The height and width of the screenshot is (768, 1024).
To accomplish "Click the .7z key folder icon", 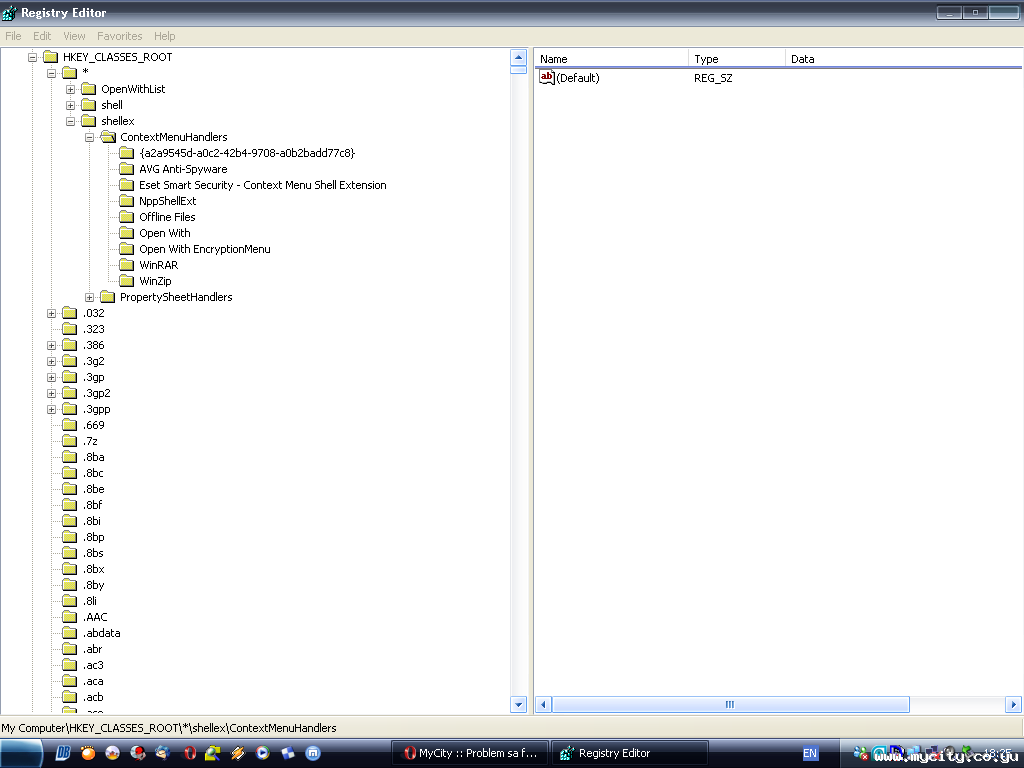I will pyautogui.click(x=69, y=441).
